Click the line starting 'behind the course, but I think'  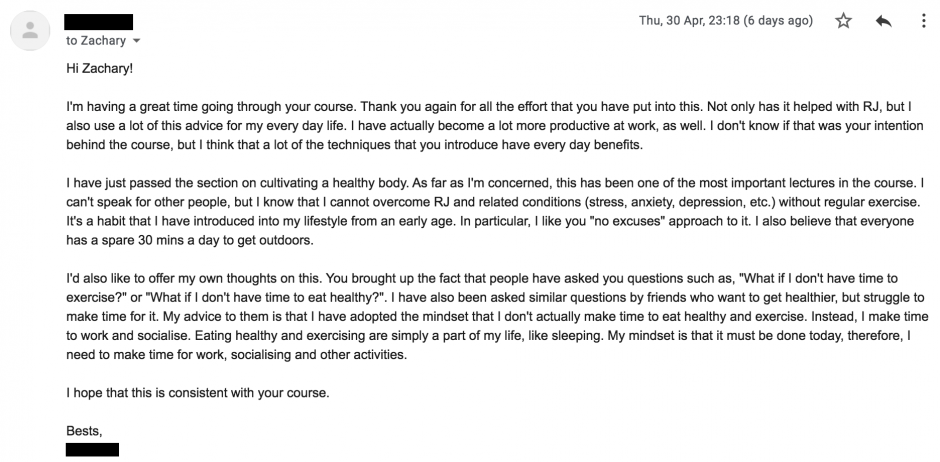(354, 146)
